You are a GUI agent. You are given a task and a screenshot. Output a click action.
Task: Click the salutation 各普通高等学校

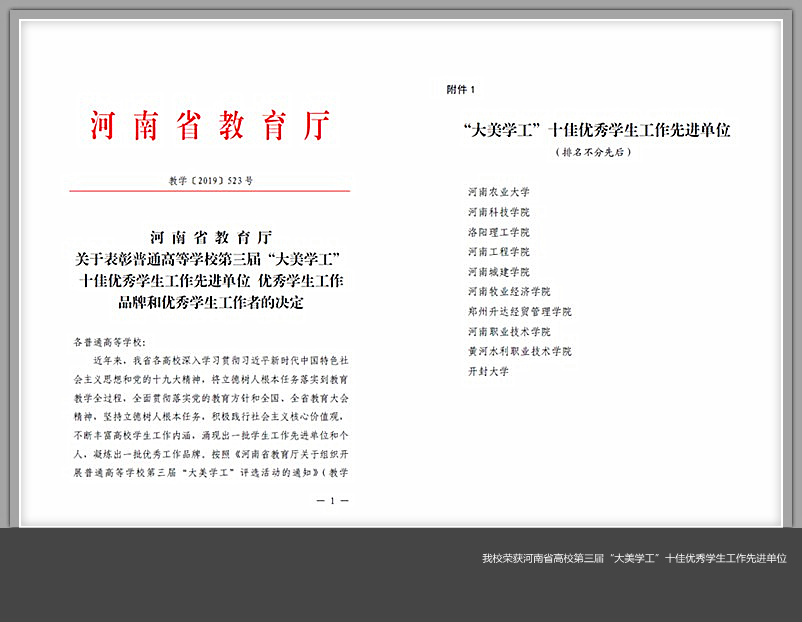point(110,340)
